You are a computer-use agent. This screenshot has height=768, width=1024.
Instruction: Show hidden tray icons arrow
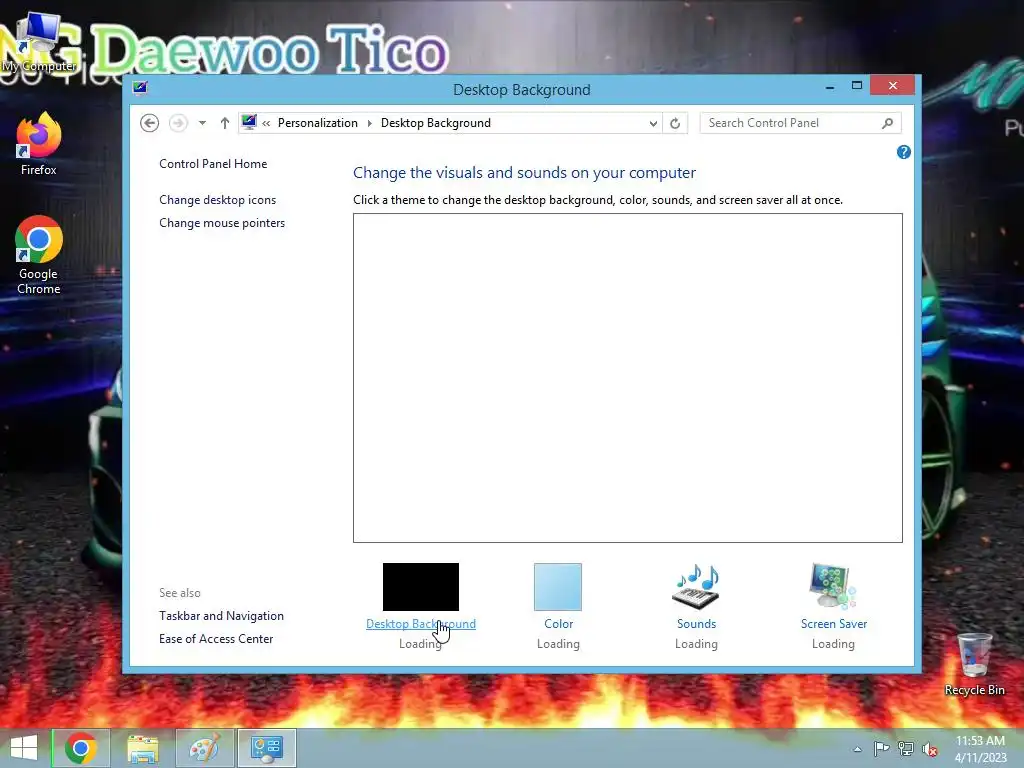point(857,749)
